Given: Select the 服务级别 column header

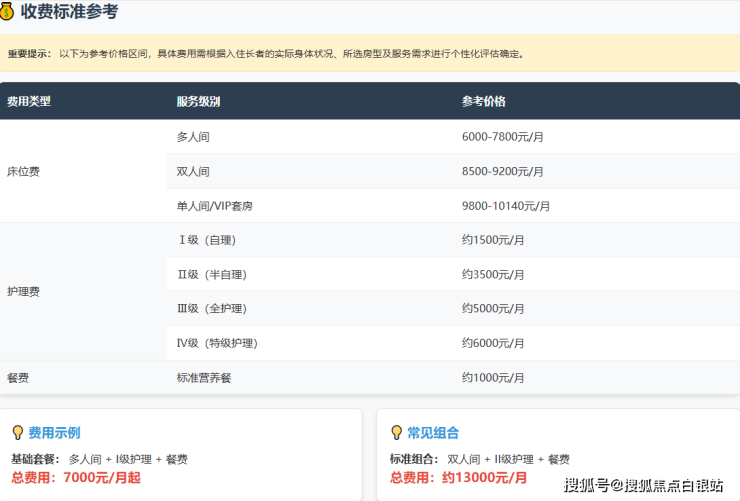Looking at the screenshot, I should [198, 101].
